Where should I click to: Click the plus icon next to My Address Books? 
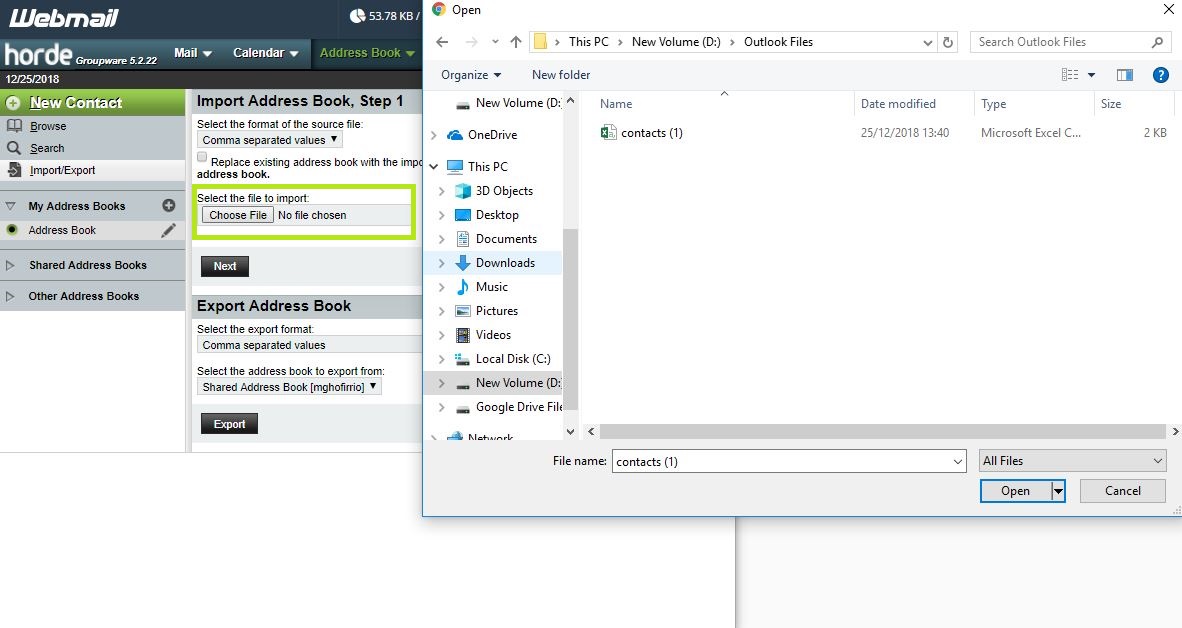169,206
